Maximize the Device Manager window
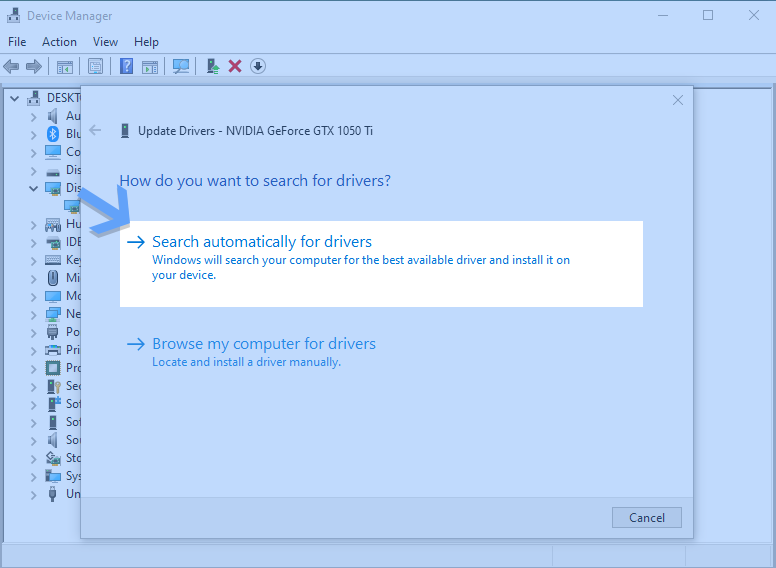Viewport: 776px width, 568px height. tap(708, 15)
